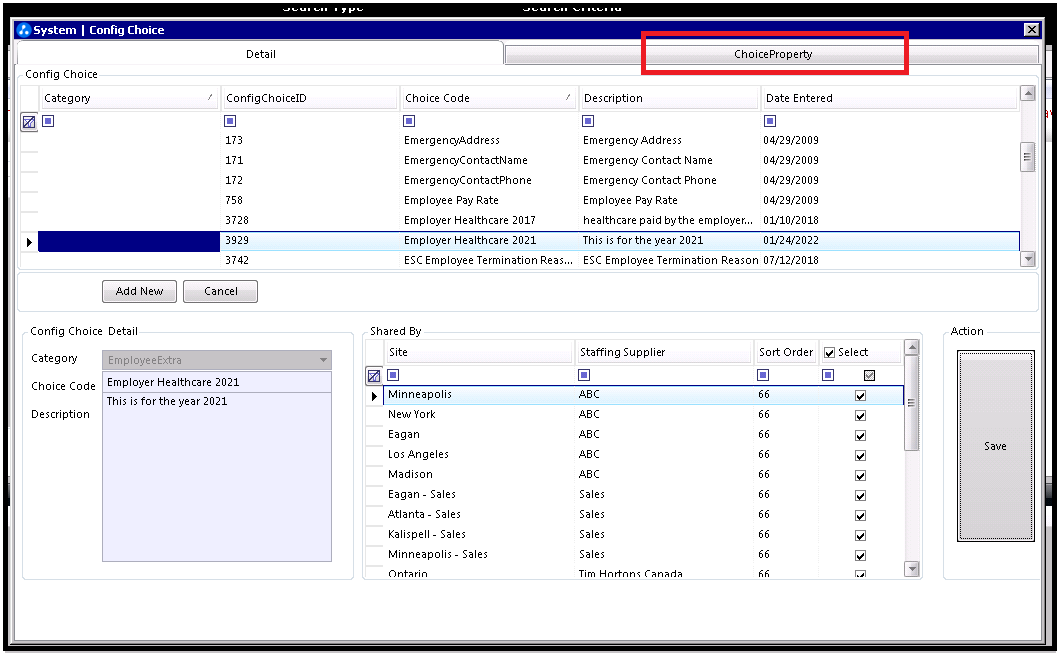Viewport: 1064px width, 658px height.
Task: Click the System Config Choice window icon
Action: 24,30
